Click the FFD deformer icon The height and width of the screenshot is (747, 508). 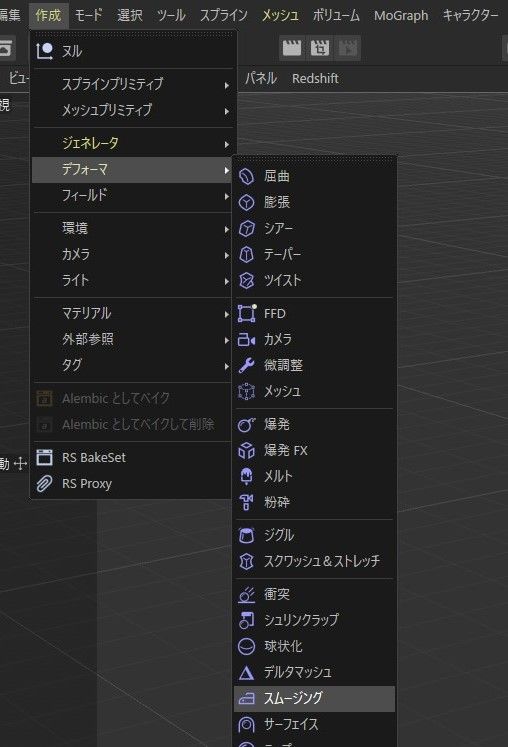(246, 313)
